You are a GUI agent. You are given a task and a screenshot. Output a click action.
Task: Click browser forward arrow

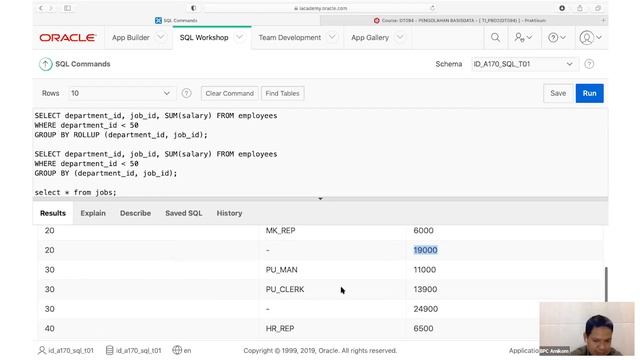pyautogui.click(x=51, y=8)
